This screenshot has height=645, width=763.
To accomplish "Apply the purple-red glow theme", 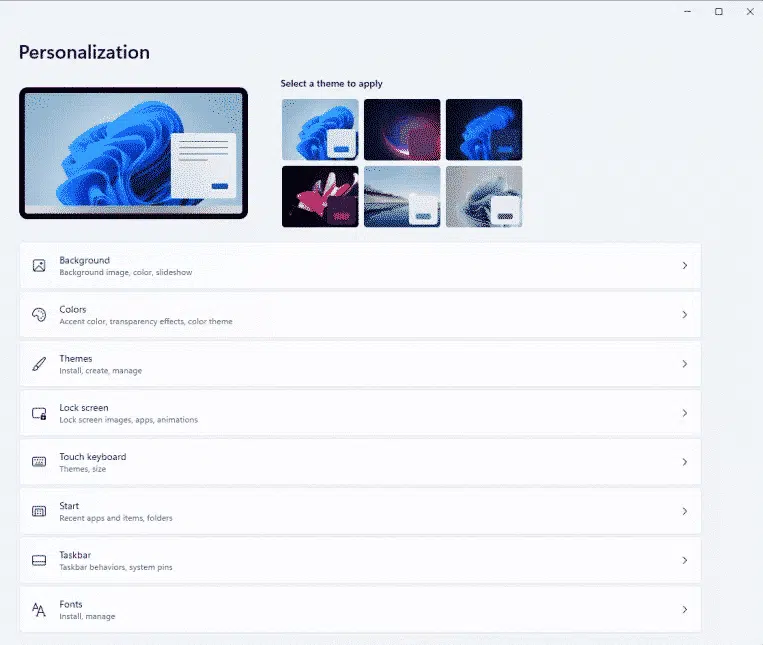I will pyautogui.click(x=402, y=129).
